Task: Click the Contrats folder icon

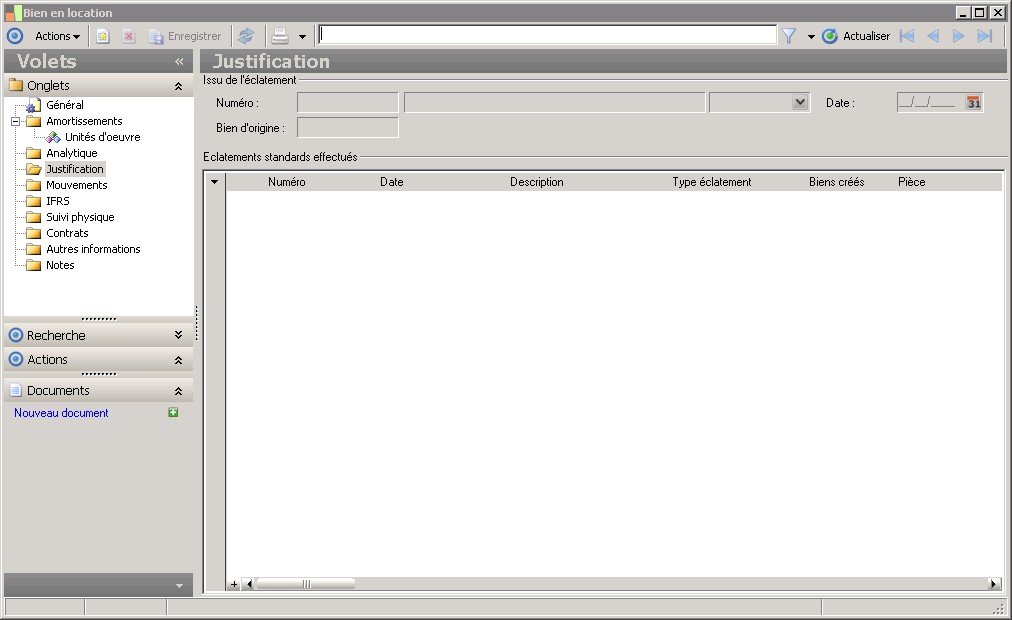Action: pos(34,233)
